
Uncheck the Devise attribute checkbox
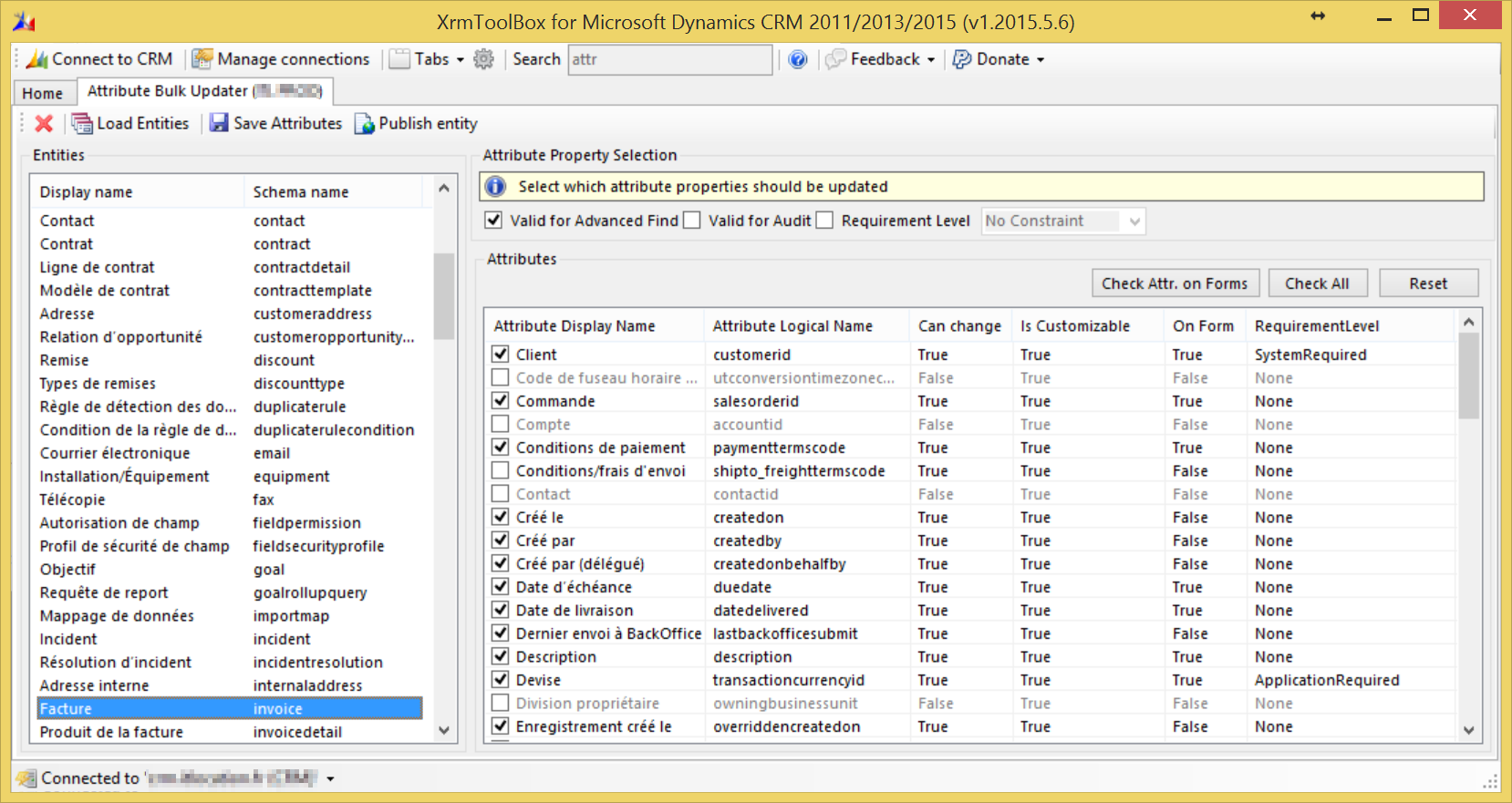tap(500, 679)
